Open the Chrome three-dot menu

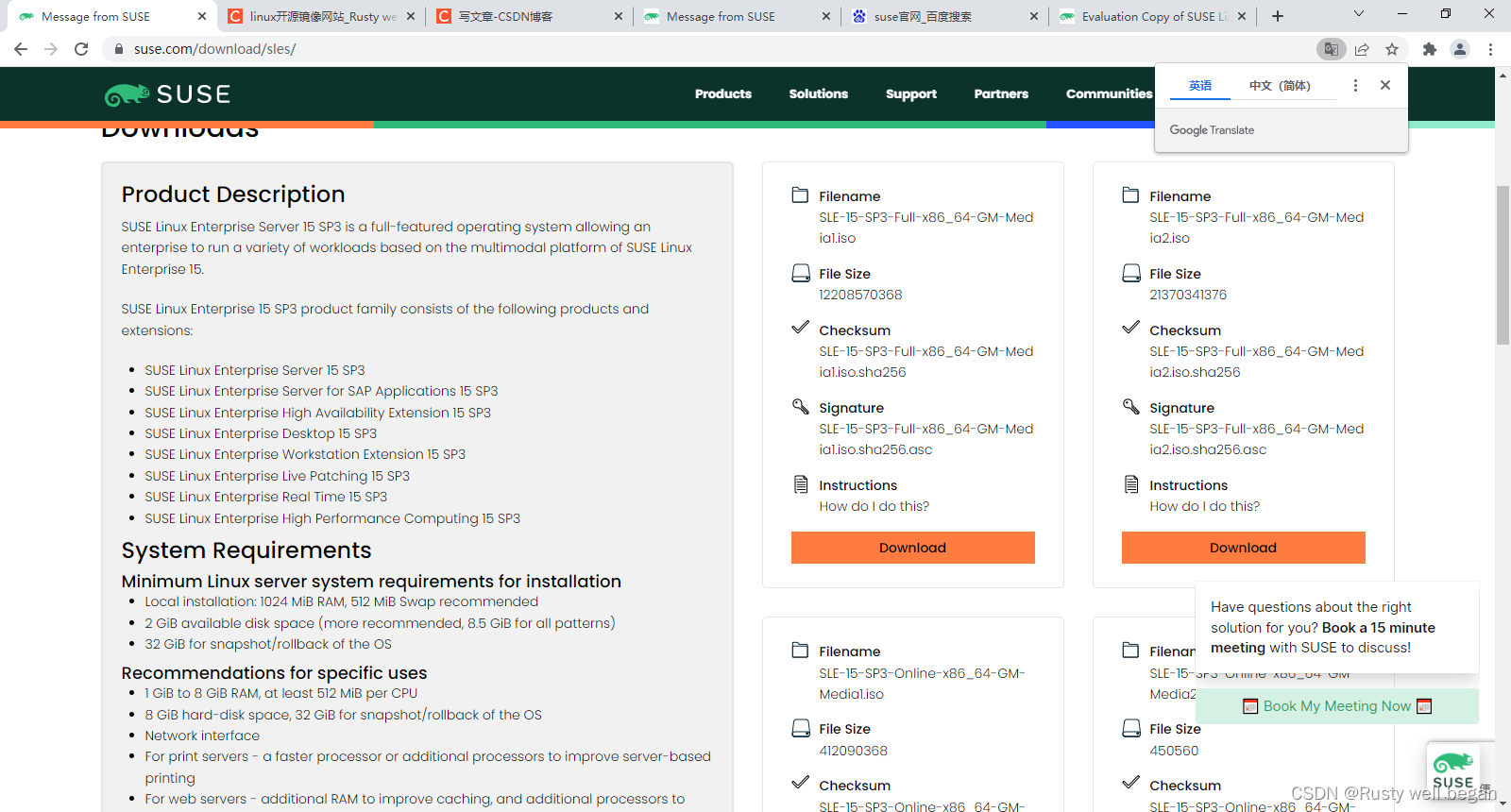point(1490,49)
